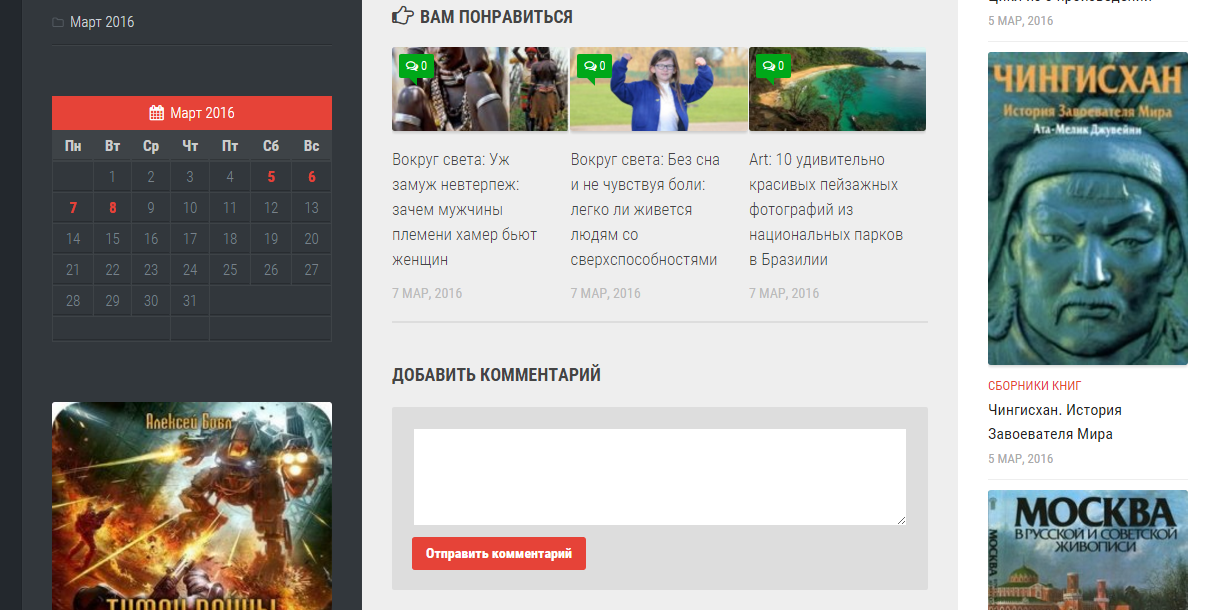Click the Пн weekday column header
The height and width of the screenshot is (610, 1206).
[x=73, y=146]
